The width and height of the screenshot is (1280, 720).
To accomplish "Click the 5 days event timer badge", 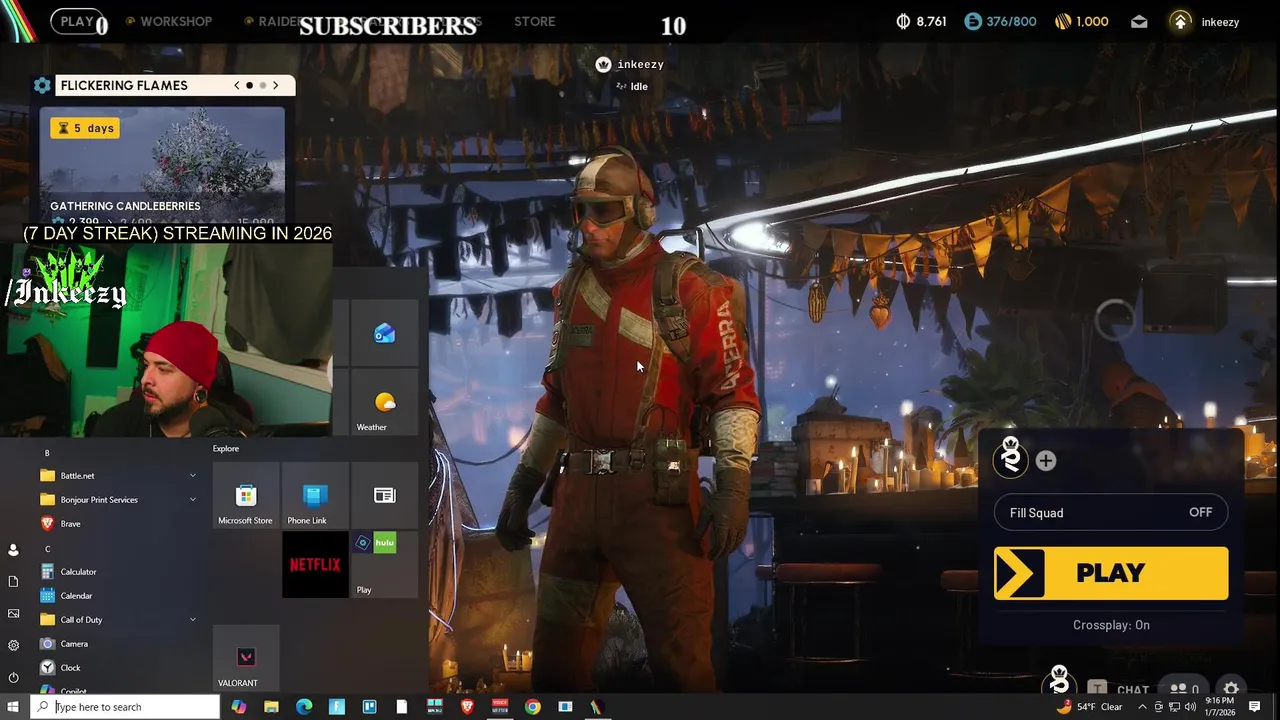I will tap(87, 128).
